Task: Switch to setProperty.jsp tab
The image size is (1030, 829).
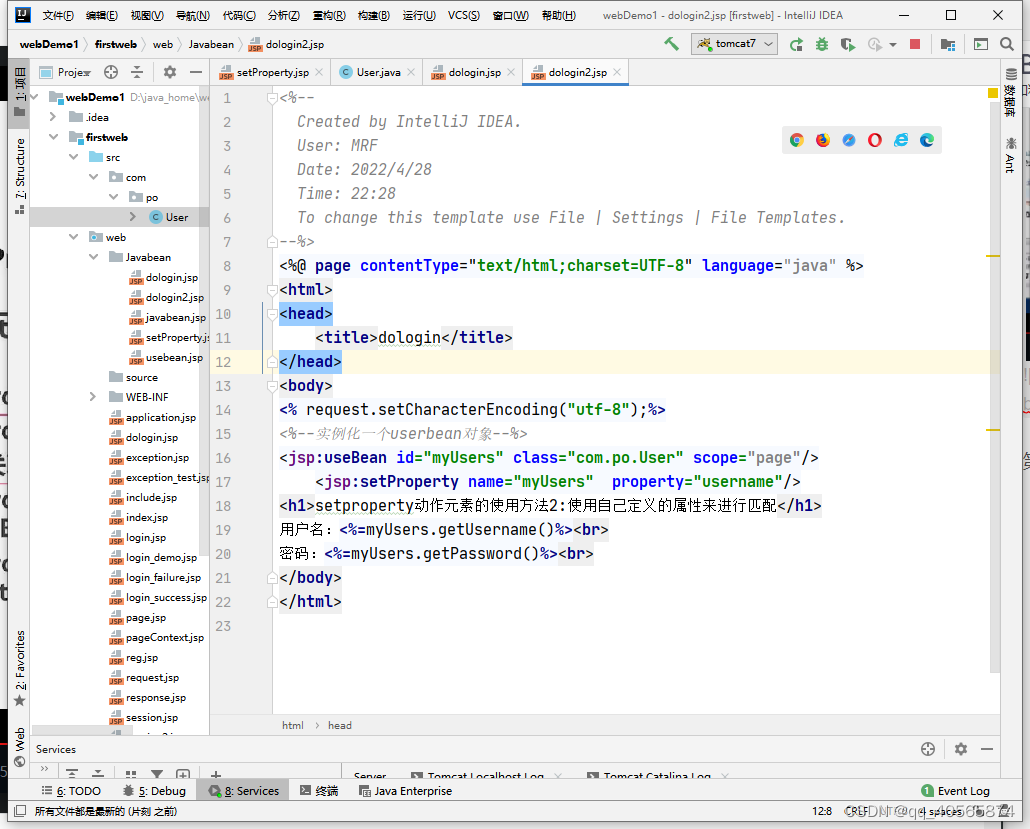Action: click(272, 72)
